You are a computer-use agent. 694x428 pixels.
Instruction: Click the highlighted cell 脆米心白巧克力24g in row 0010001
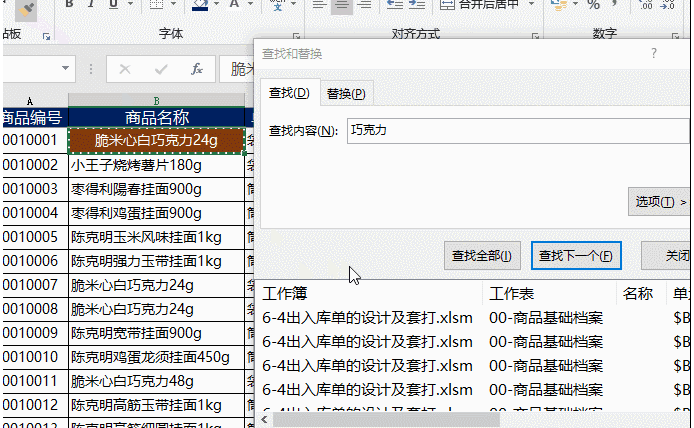point(156,141)
